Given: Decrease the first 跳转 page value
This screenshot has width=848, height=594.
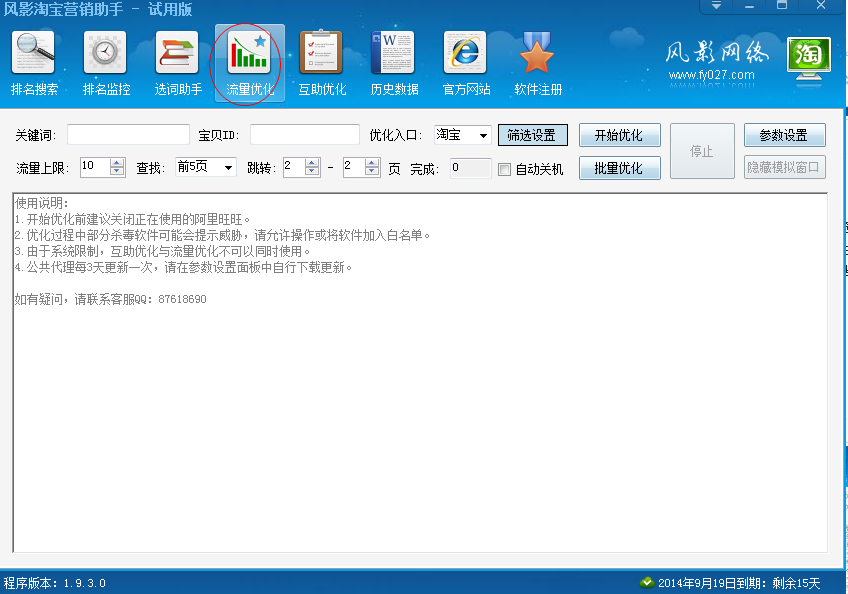Looking at the screenshot, I should 312,171.
